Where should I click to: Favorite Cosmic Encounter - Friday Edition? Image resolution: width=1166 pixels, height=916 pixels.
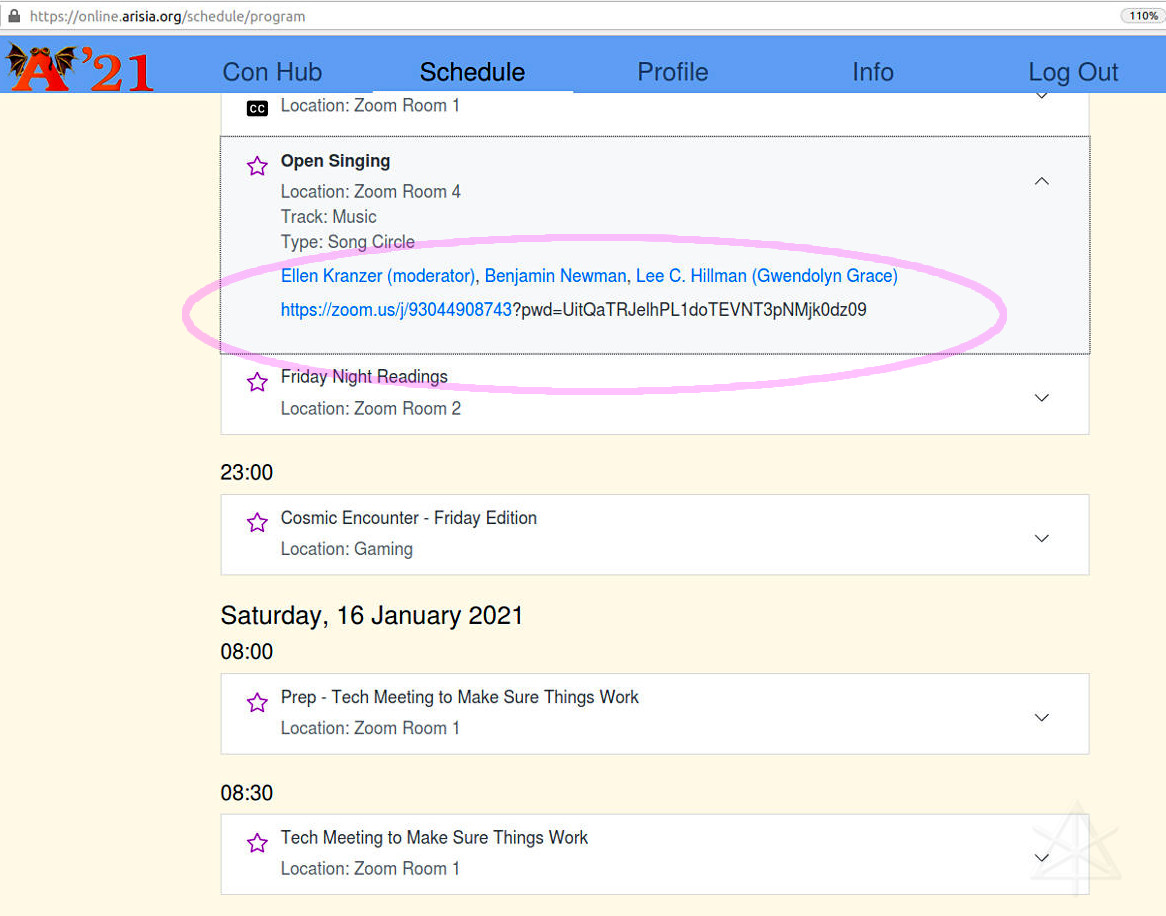257,523
